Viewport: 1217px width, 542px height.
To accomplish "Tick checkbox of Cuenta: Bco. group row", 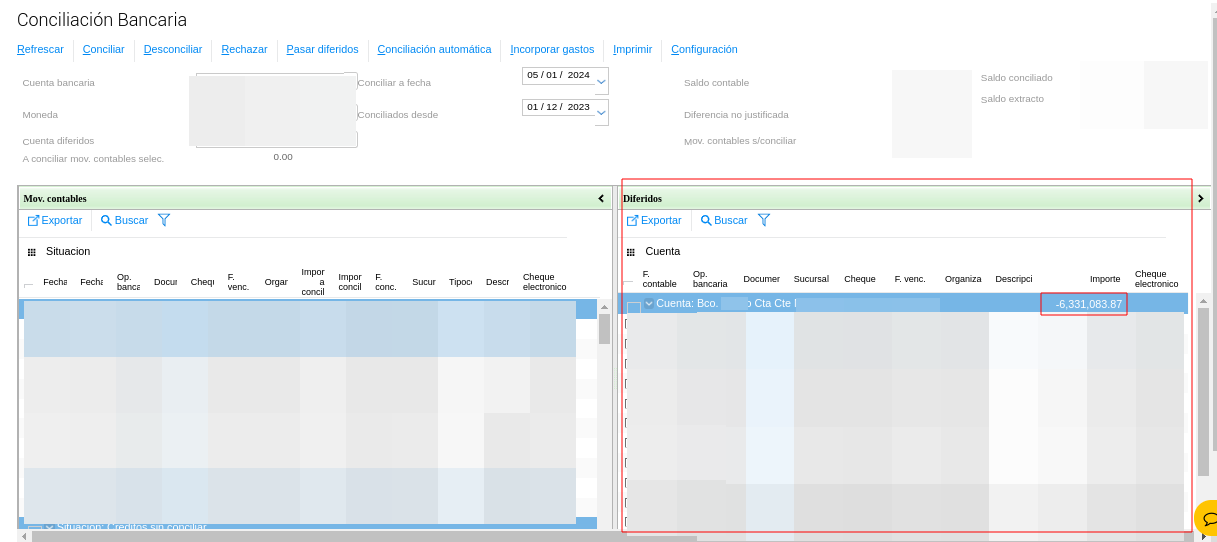I will coord(633,307).
